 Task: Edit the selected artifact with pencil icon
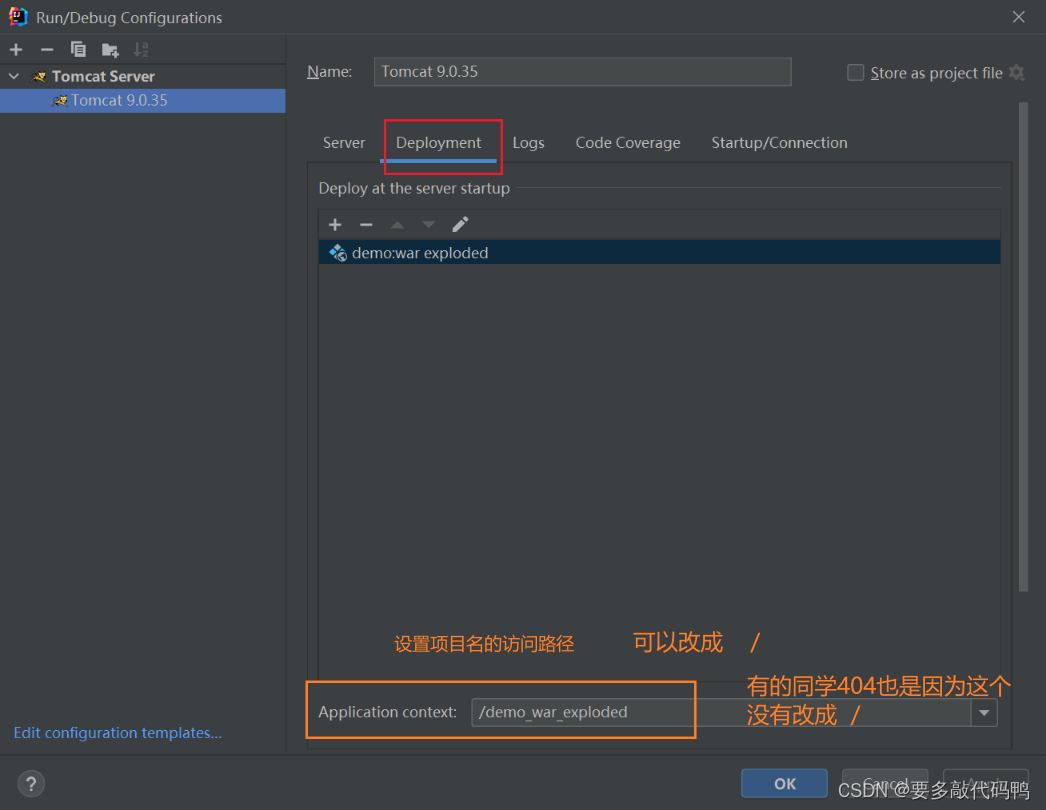click(x=460, y=225)
